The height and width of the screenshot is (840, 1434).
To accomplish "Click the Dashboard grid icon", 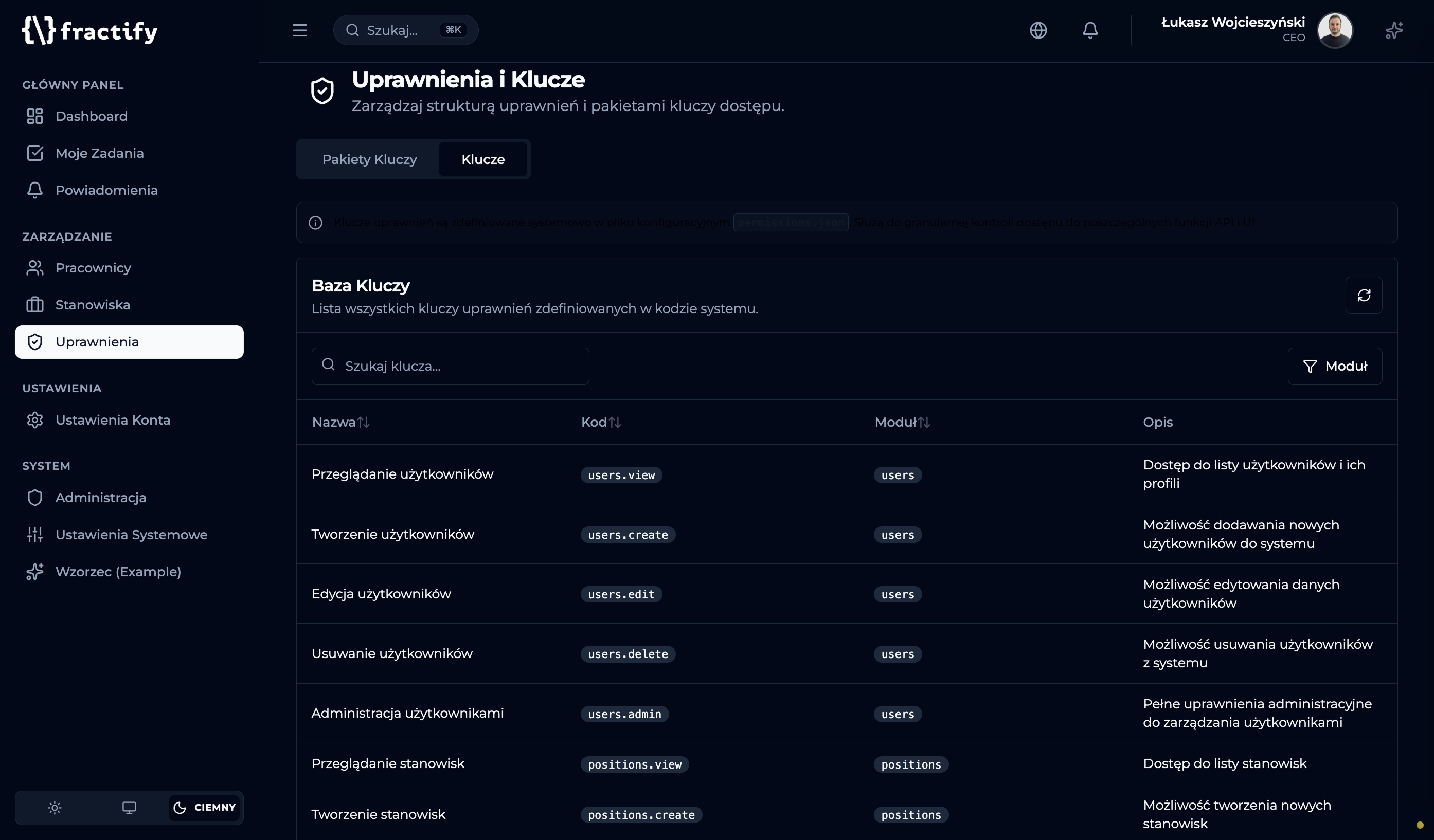I will (34, 116).
